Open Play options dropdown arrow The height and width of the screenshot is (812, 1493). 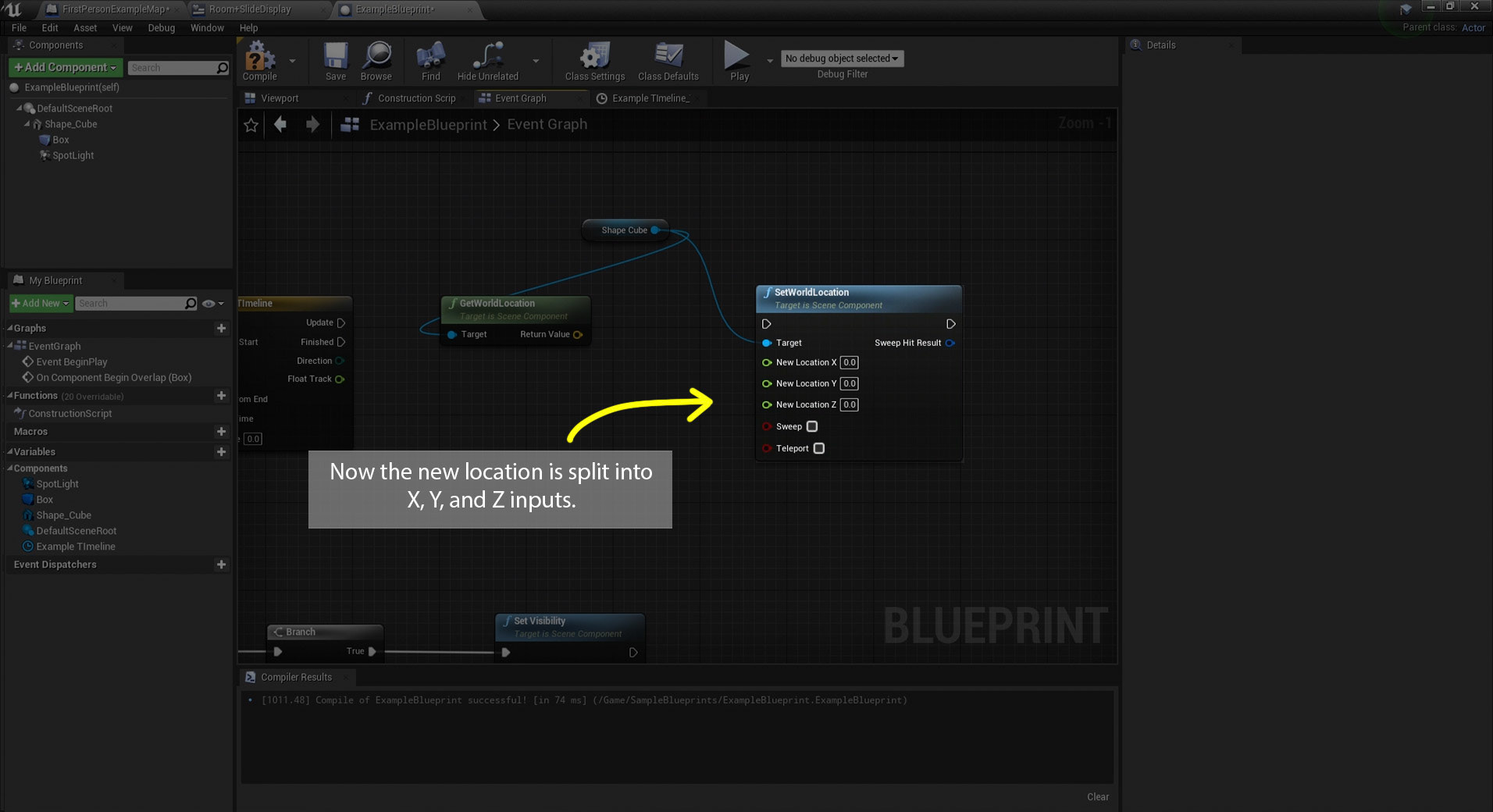pos(770,61)
